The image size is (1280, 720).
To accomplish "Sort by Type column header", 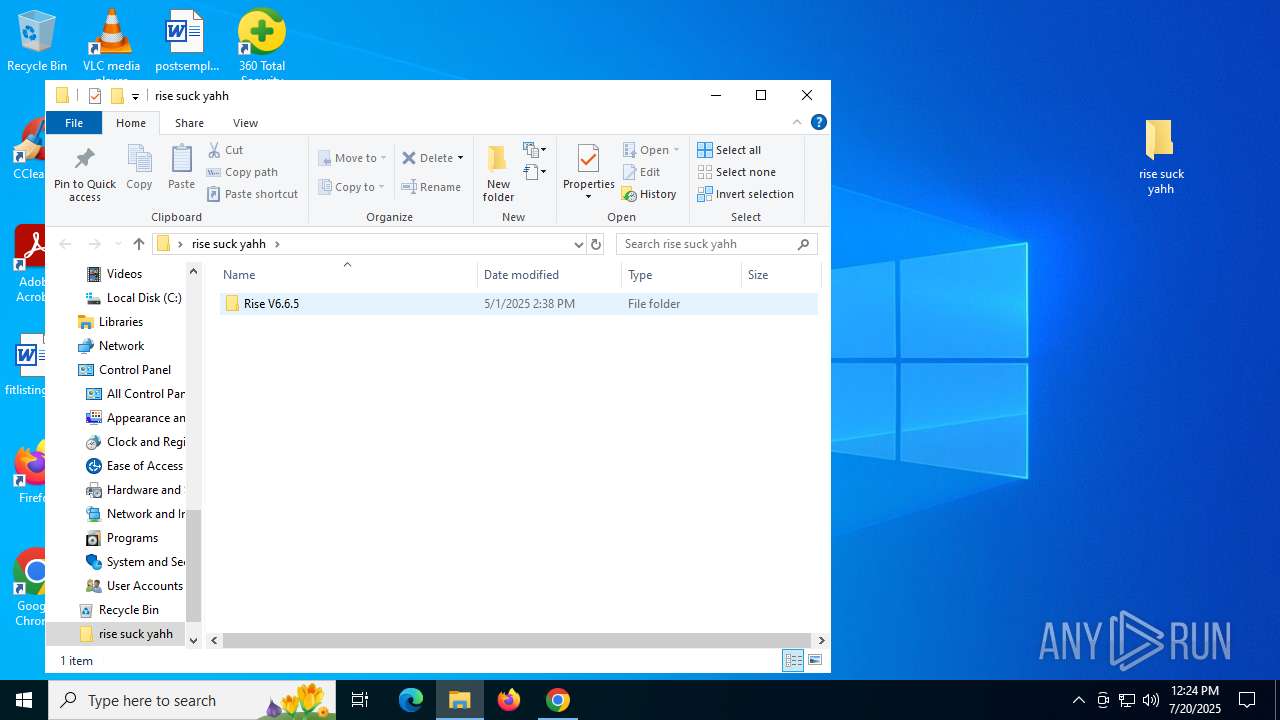I will point(681,275).
